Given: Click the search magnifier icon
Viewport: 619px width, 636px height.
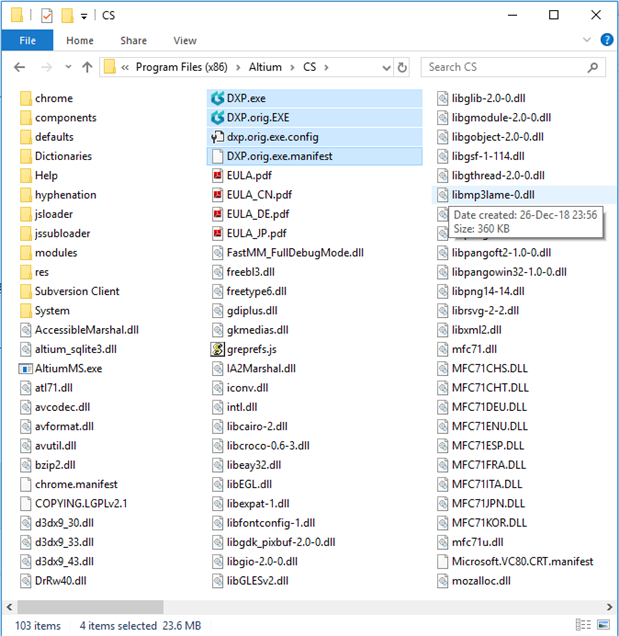Looking at the screenshot, I should tap(593, 67).
